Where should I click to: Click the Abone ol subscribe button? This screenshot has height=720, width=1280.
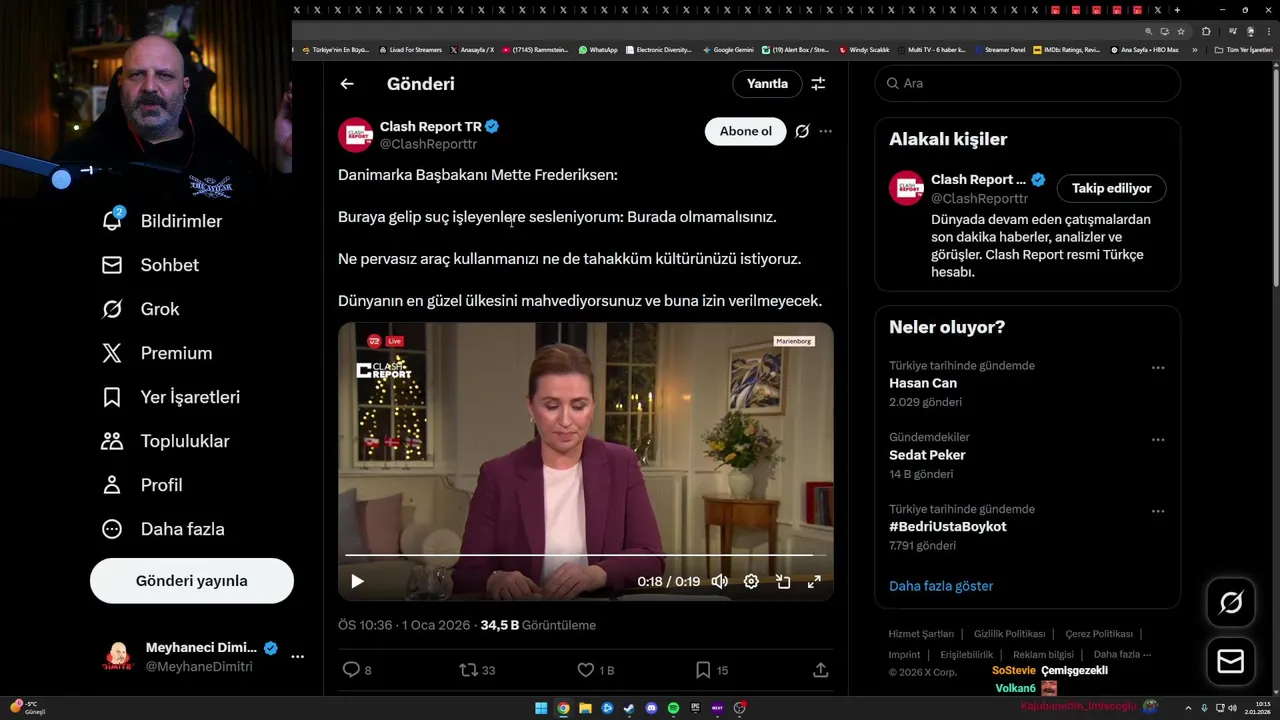tap(746, 131)
